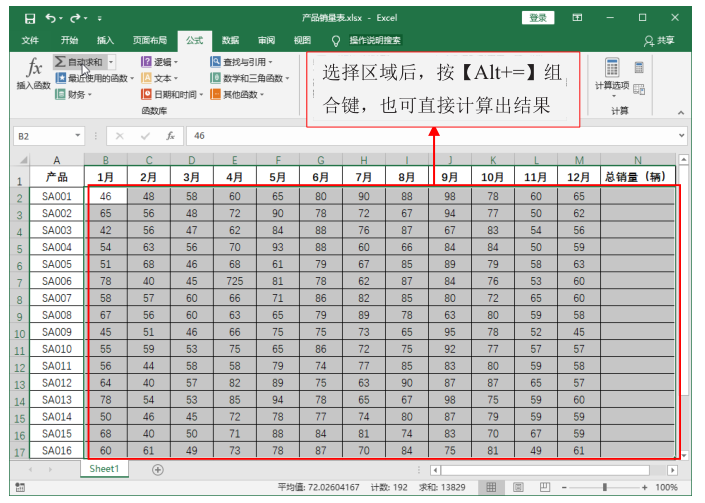Switch to Page Layout view icon
Screen dimensions: 705x503
pyautogui.click(x=518, y=487)
